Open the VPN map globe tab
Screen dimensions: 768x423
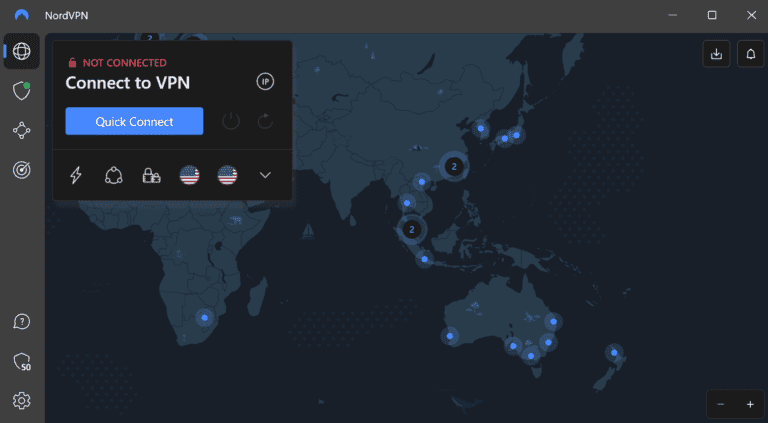pos(22,51)
